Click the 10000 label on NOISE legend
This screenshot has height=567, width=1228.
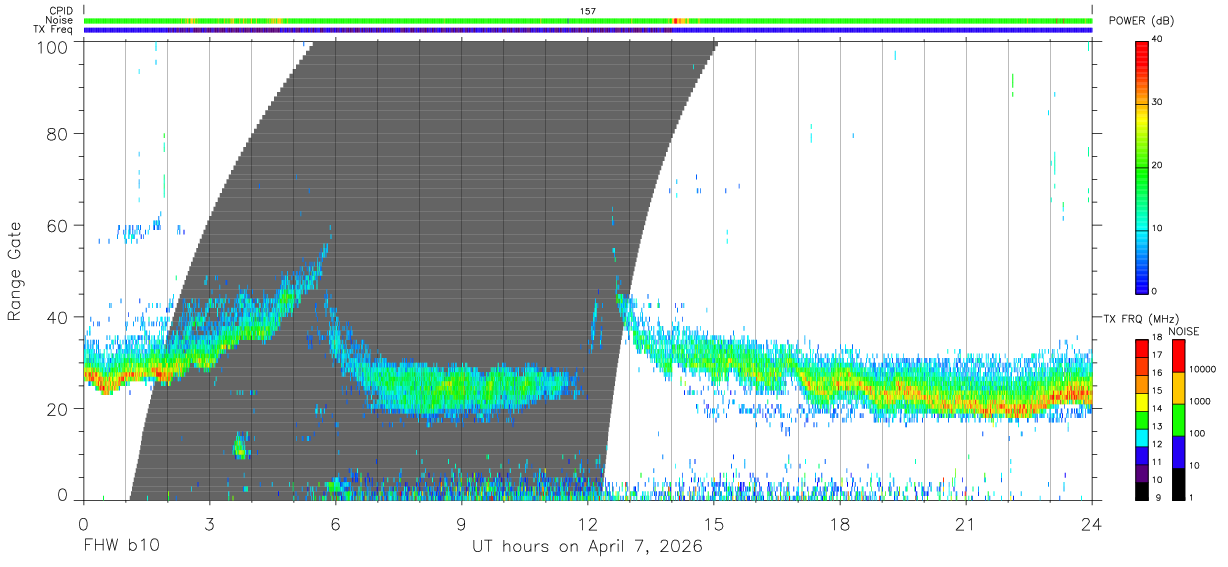(x=1201, y=369)
